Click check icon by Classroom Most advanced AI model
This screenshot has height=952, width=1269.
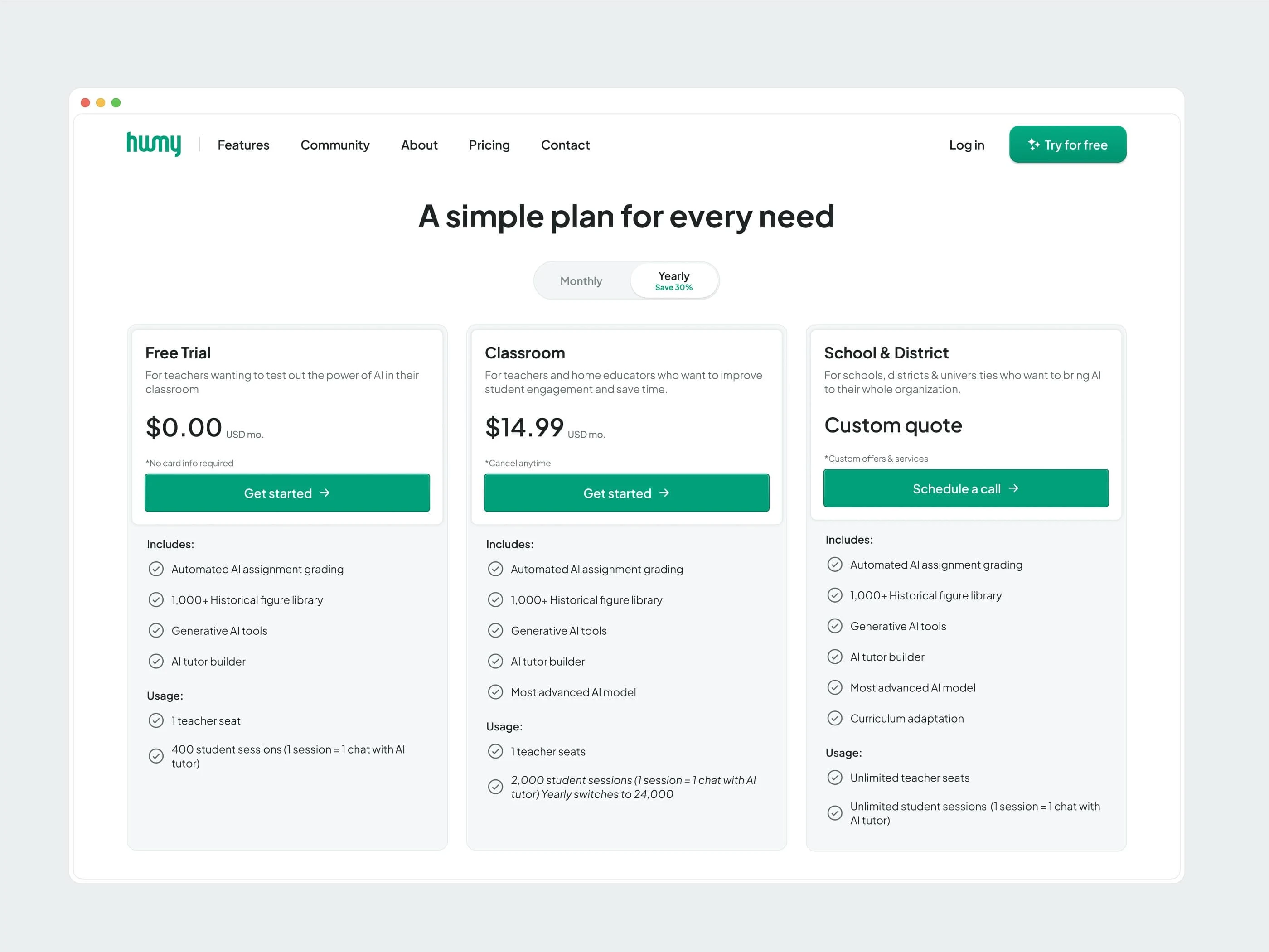point(495,691)
